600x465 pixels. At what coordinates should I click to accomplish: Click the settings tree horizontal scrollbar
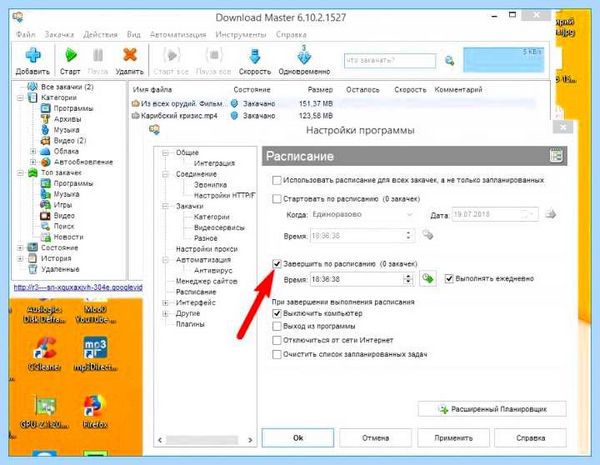click(x=204, y=440)
